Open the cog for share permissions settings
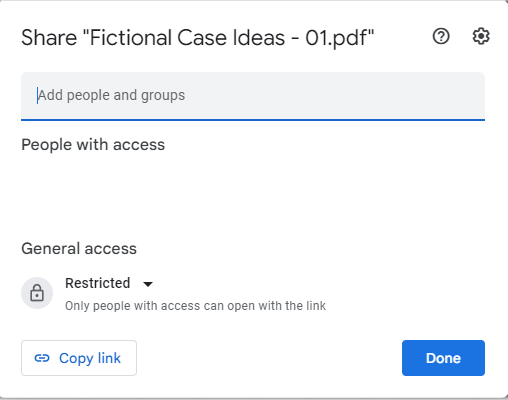 [x=481, y=36]
